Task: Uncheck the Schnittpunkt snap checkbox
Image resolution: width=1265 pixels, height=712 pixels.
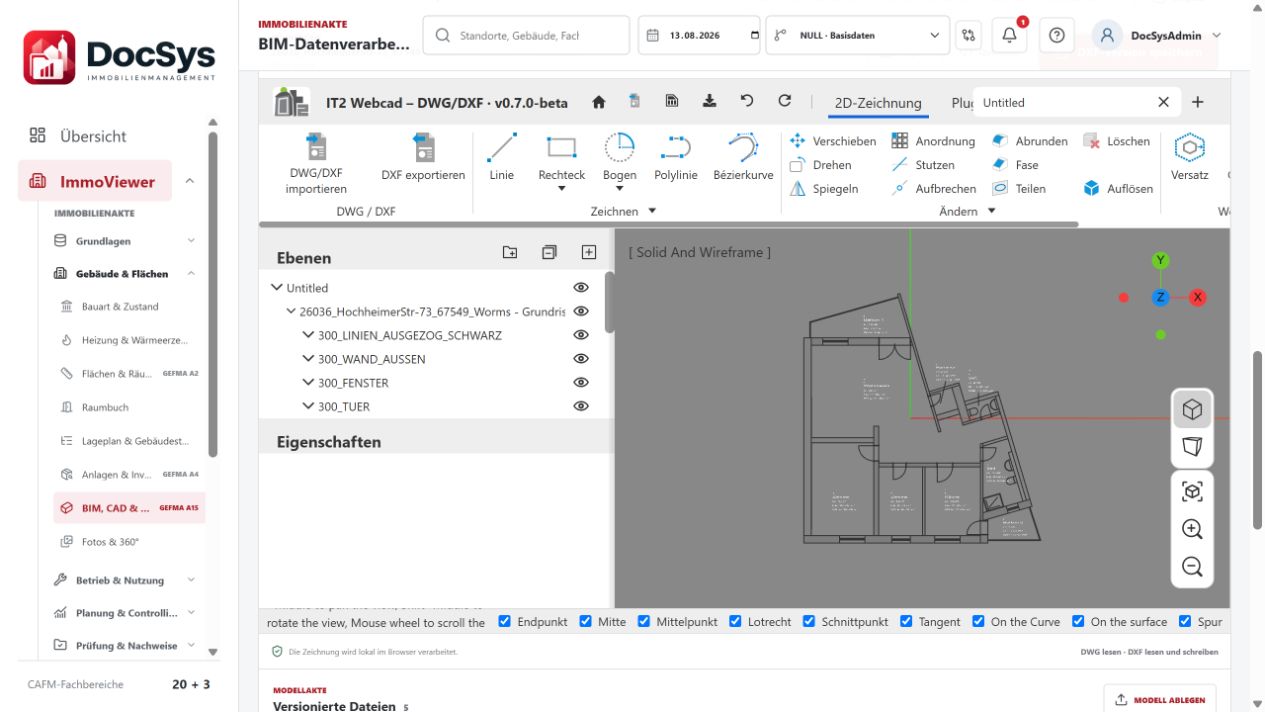Action: (809, 621)
